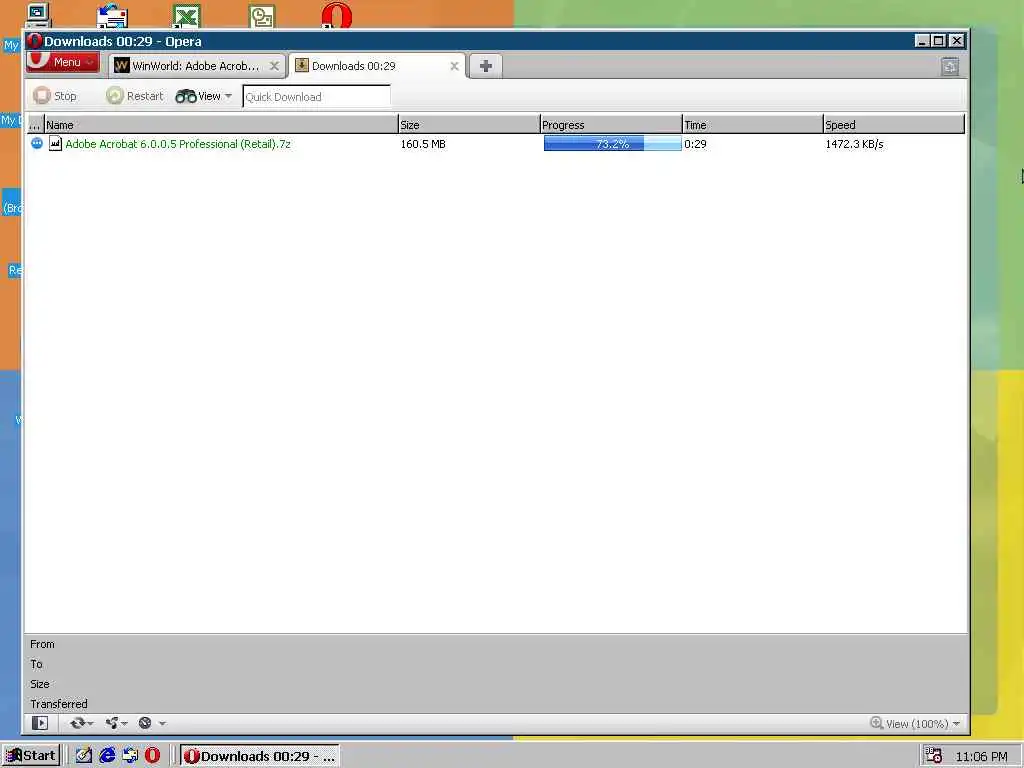Open the closed tabs trash icon

950,66
